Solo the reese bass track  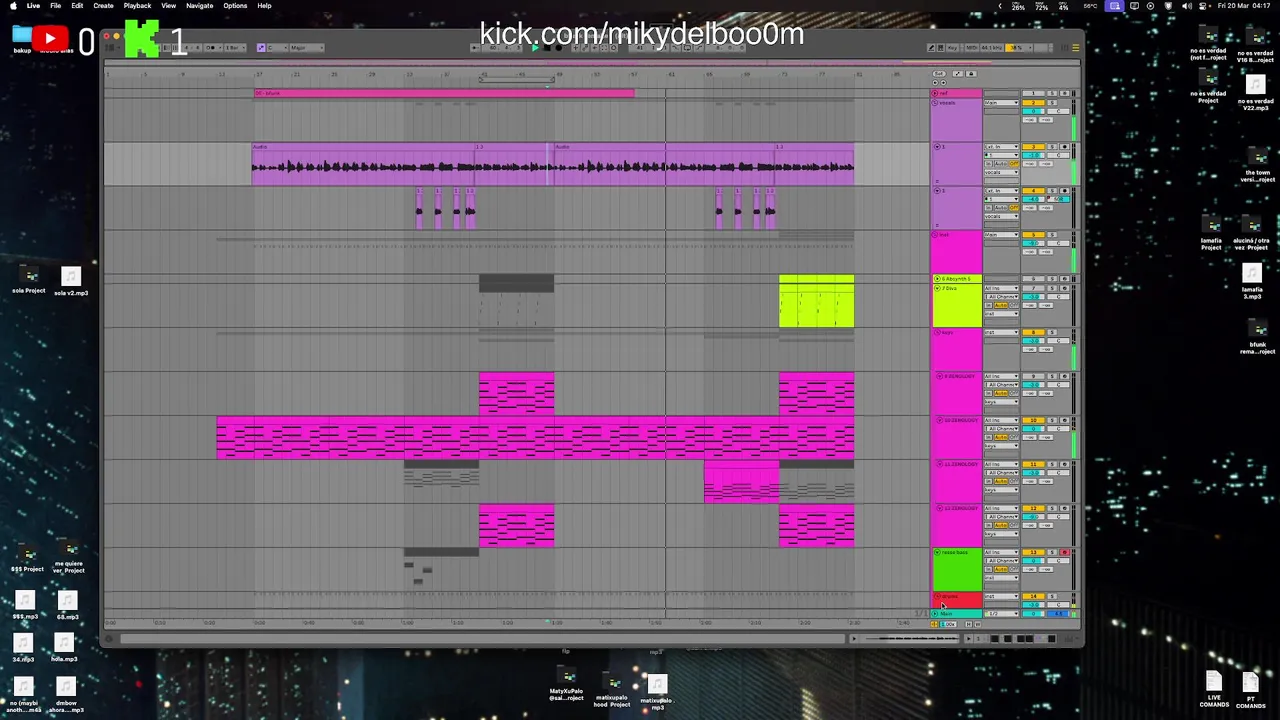(x=1052, y=552)
